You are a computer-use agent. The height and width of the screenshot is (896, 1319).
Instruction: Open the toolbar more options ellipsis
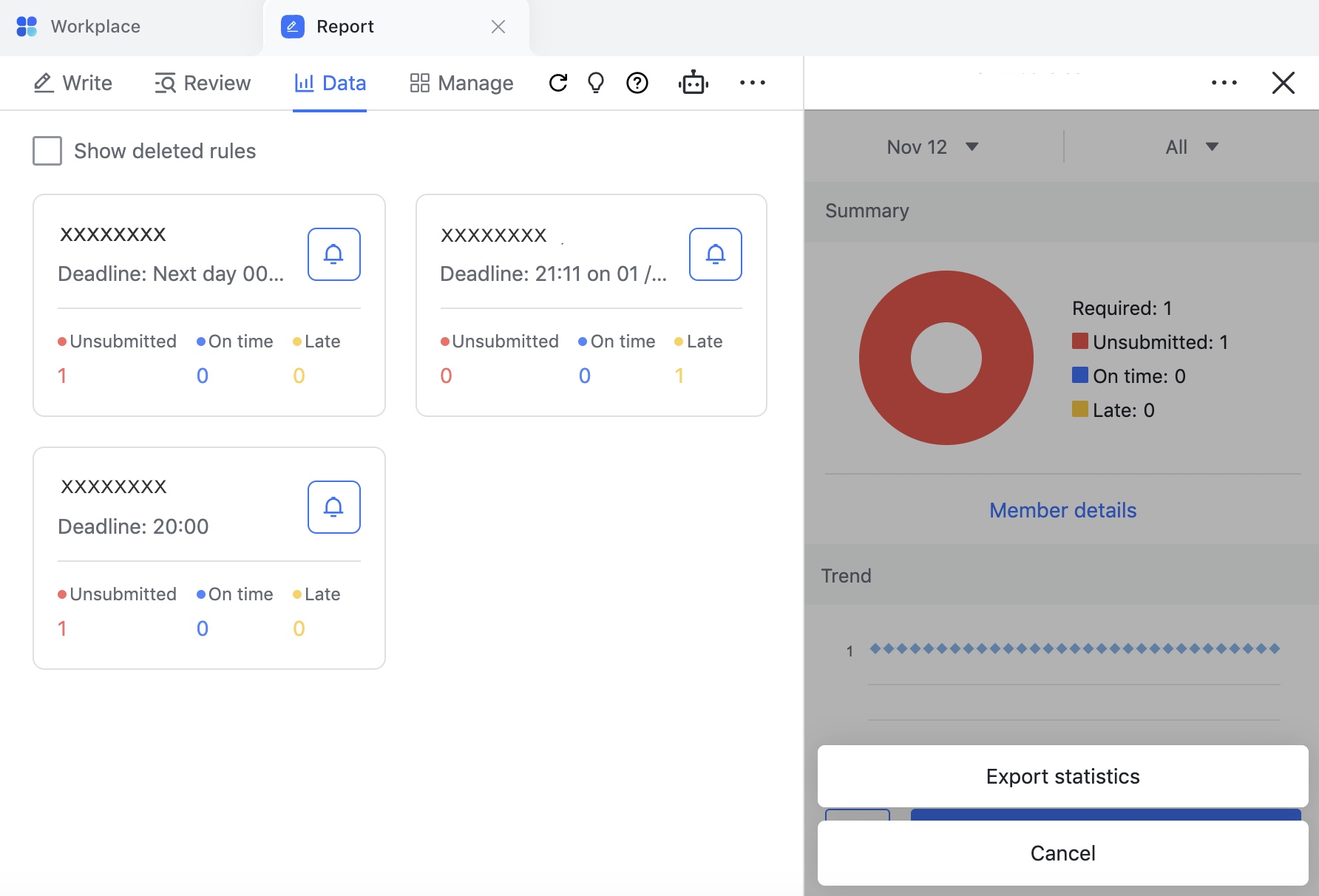(x=752, y=83)
